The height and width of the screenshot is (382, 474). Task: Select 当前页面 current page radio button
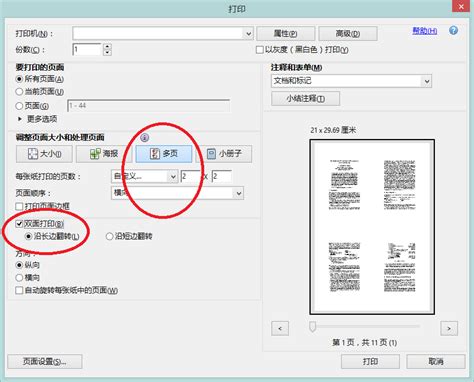coord(19,92)
